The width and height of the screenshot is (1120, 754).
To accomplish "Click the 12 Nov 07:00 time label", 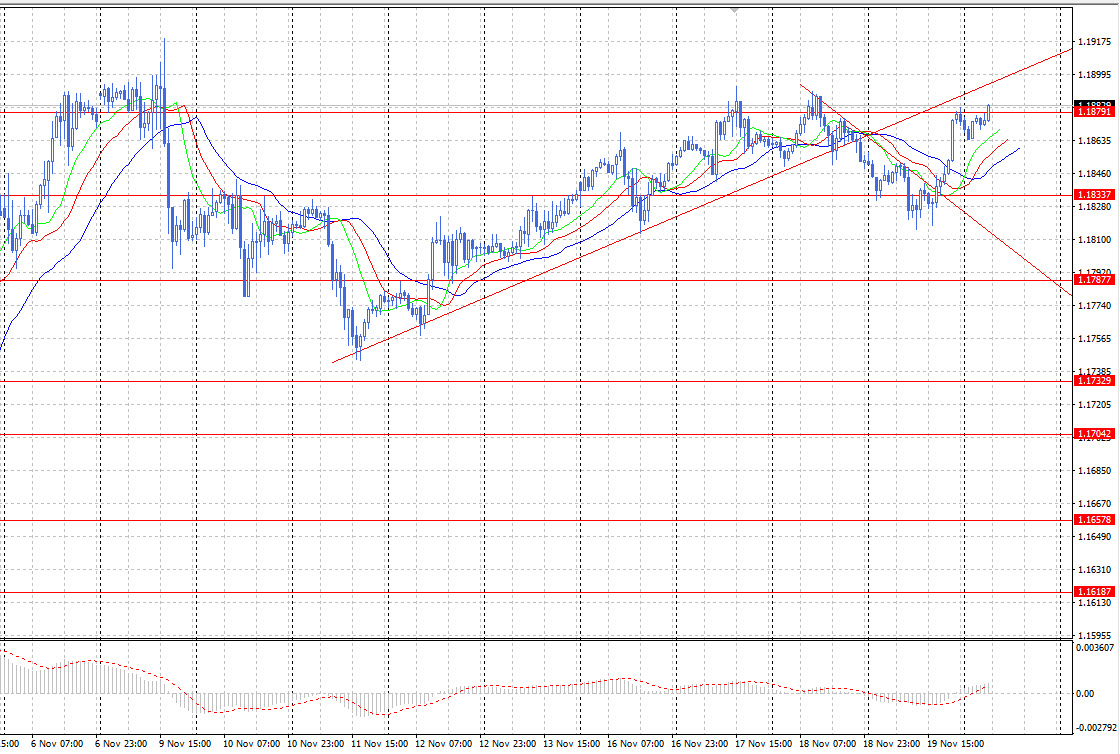I will tap(443, 743).
